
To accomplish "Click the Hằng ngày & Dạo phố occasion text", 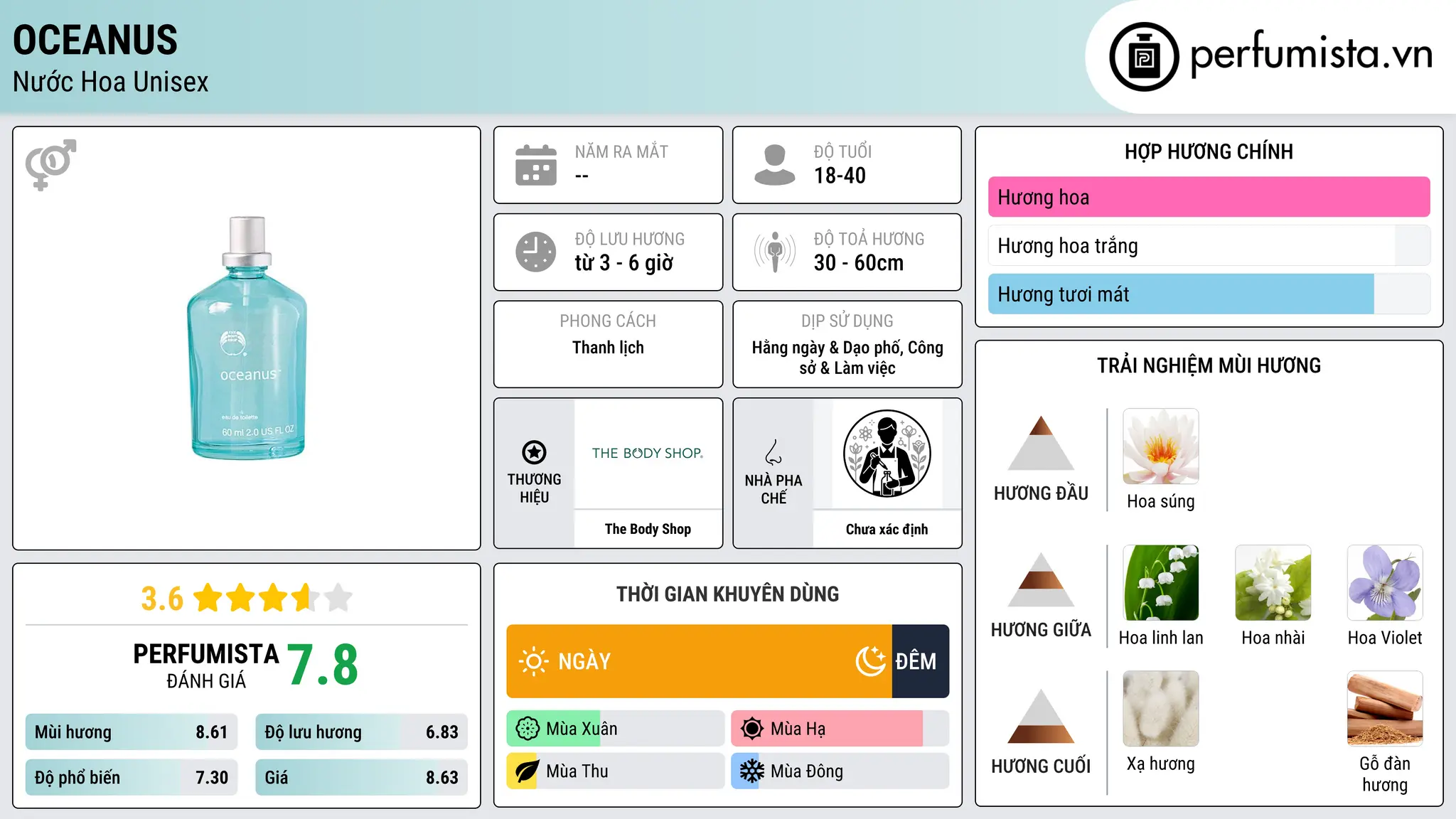I will point(847,358).
